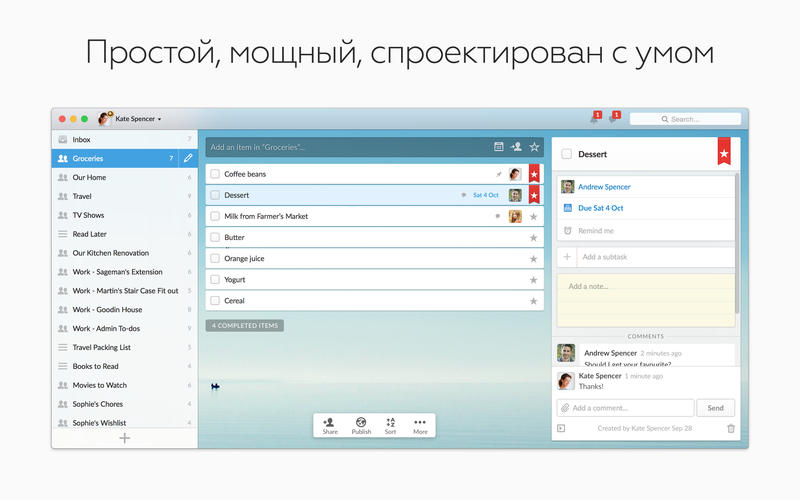Image resolution: width=800 pixels, height=500 pixels.
Task: Select Inbox in the sidebar
Action: click(x=82, y=139)
